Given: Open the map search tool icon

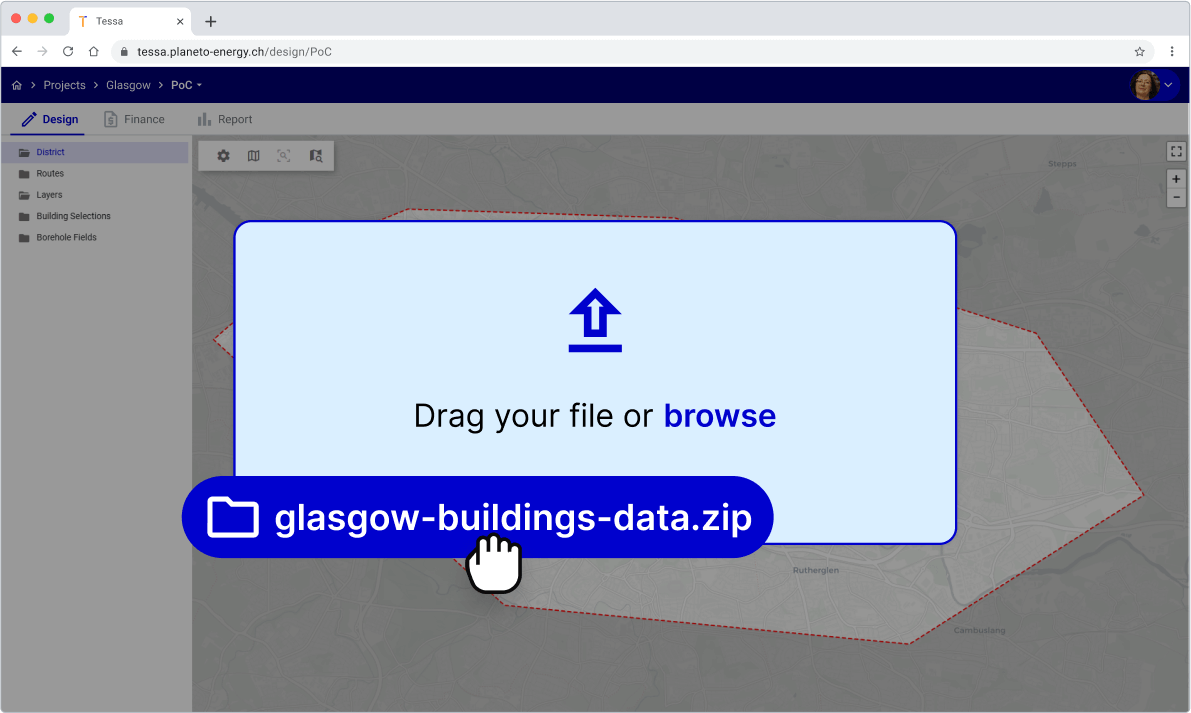Looking at the screenshot, I should (x=315, y=156).
